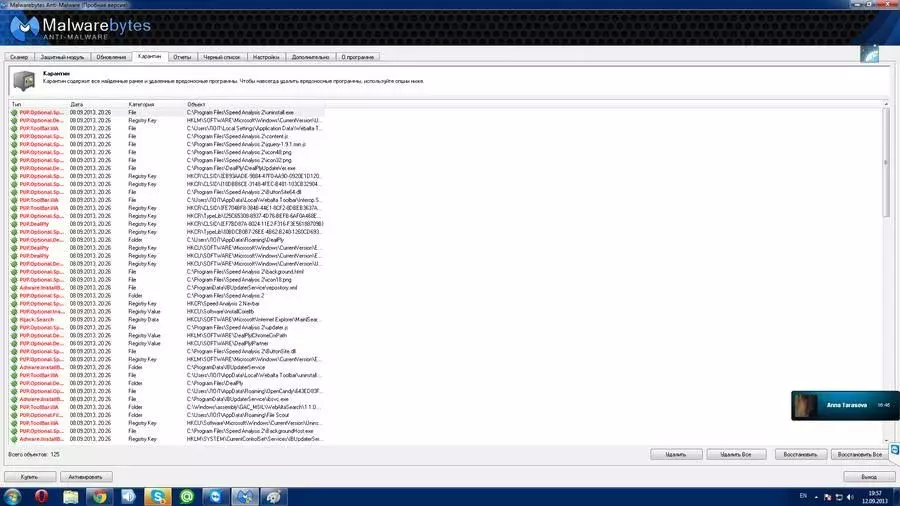The width and height of the screenshot is (900, 506).
Task: Click the taskbar clock showing 19:57
Action: point(875,497)
